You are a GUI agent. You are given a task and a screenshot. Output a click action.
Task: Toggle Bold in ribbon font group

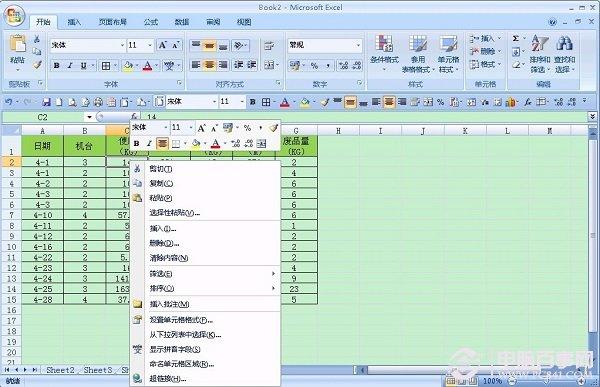57,65
